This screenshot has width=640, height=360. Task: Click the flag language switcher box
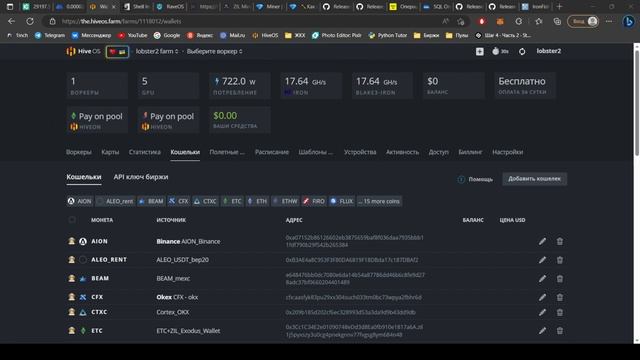coord(118,52)
